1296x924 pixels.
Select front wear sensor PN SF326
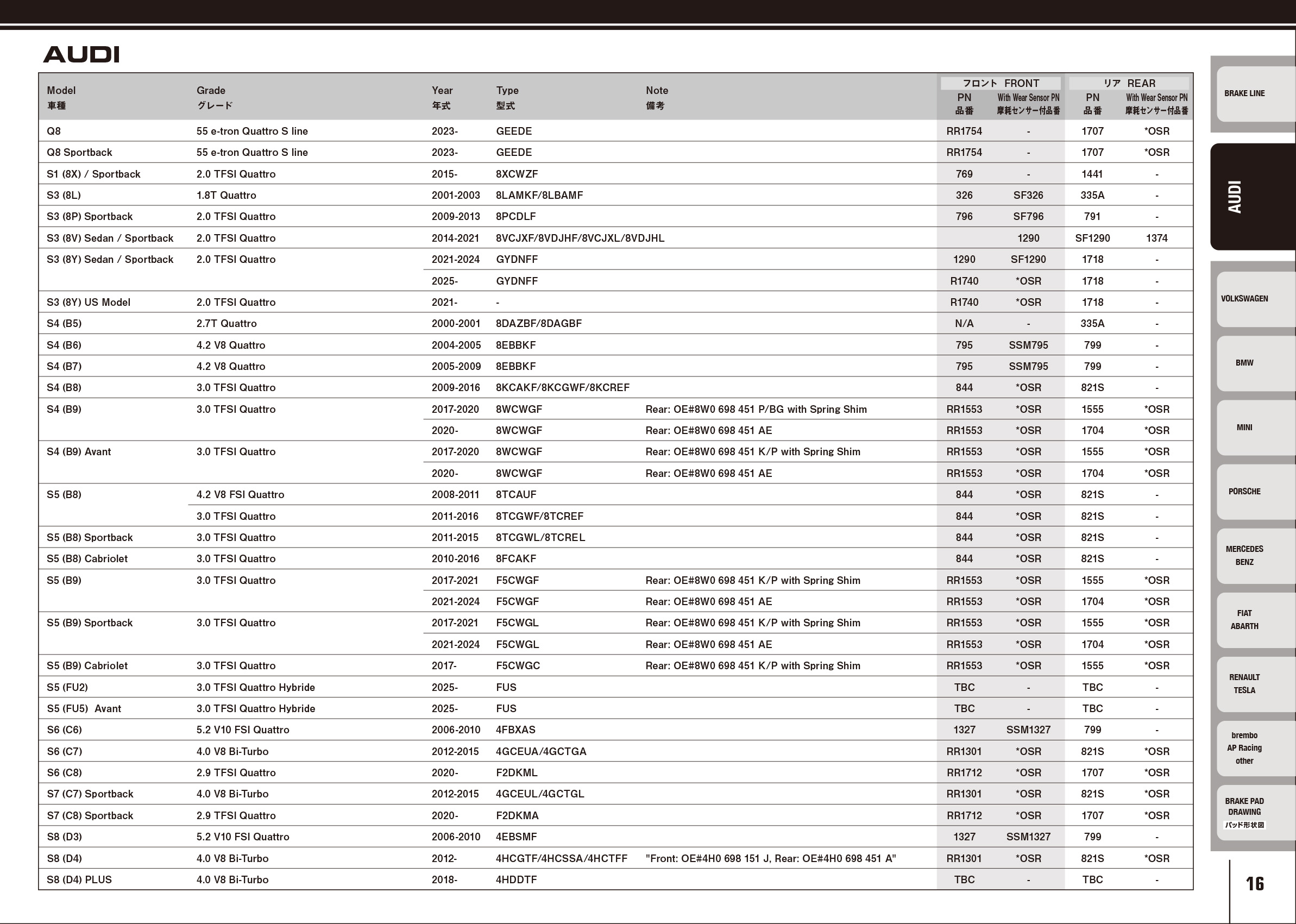tap(1028, 195)
